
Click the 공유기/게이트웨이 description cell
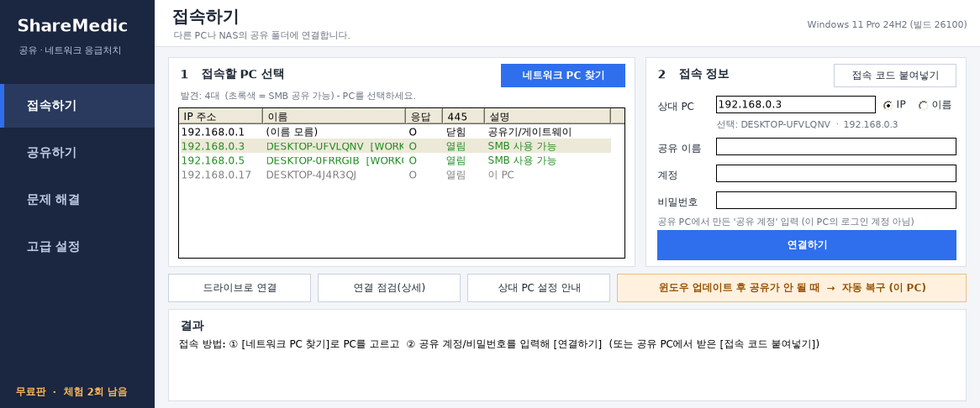pyautogui.click(x=529, y=132)
